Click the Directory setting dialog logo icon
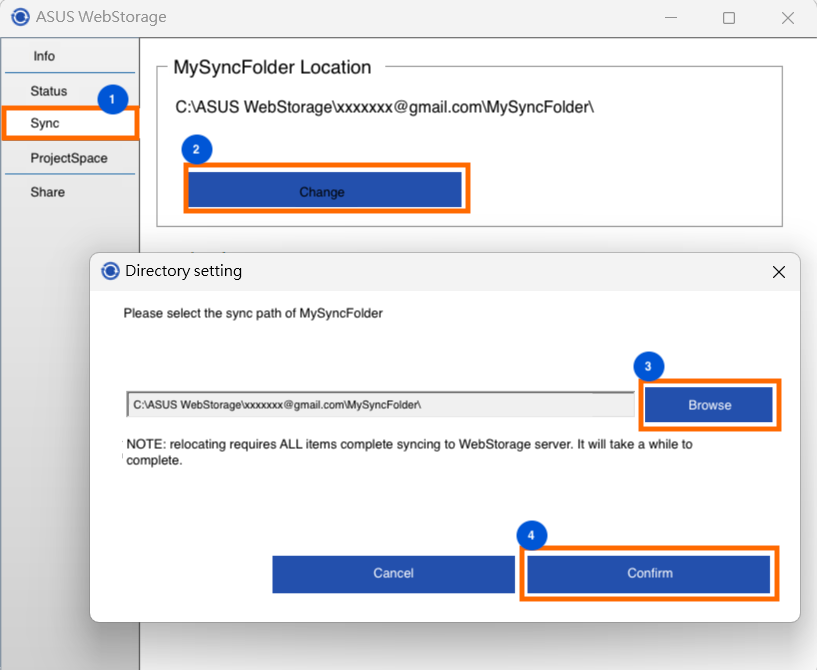The image size is (817, 670). [x=110, y=271]
